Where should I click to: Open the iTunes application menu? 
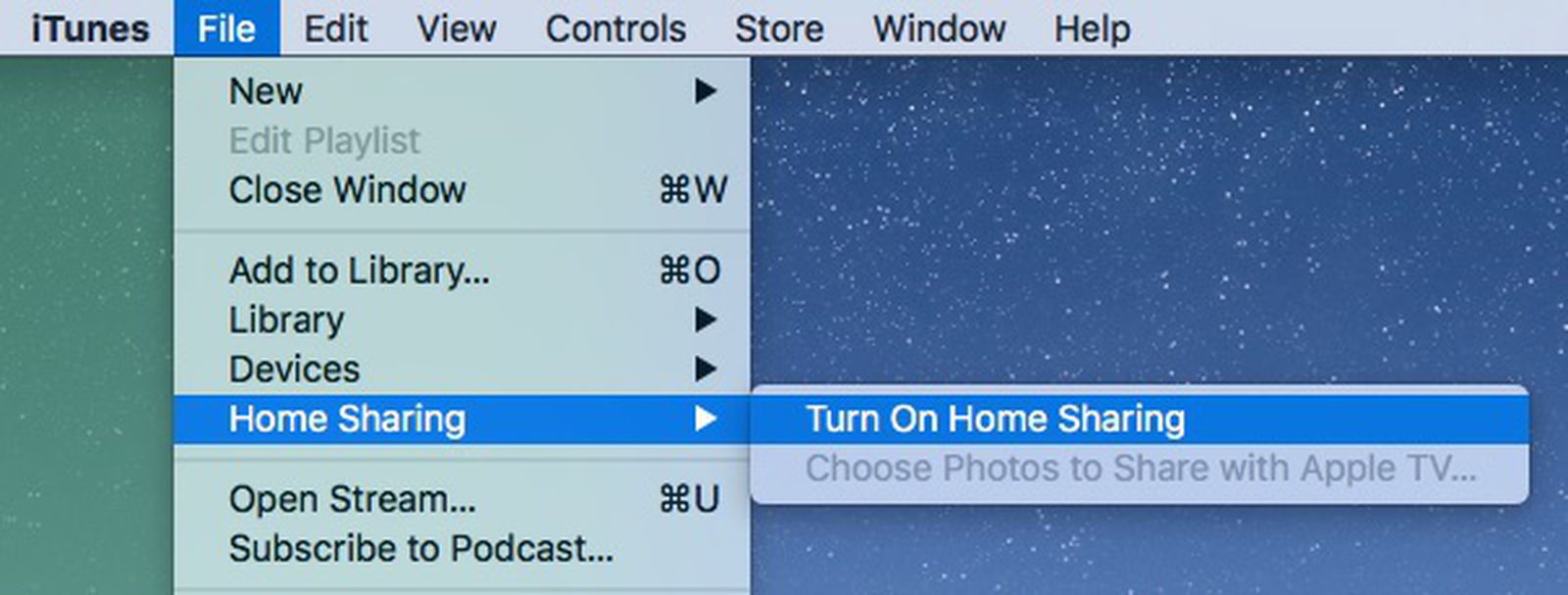(88, 27)
